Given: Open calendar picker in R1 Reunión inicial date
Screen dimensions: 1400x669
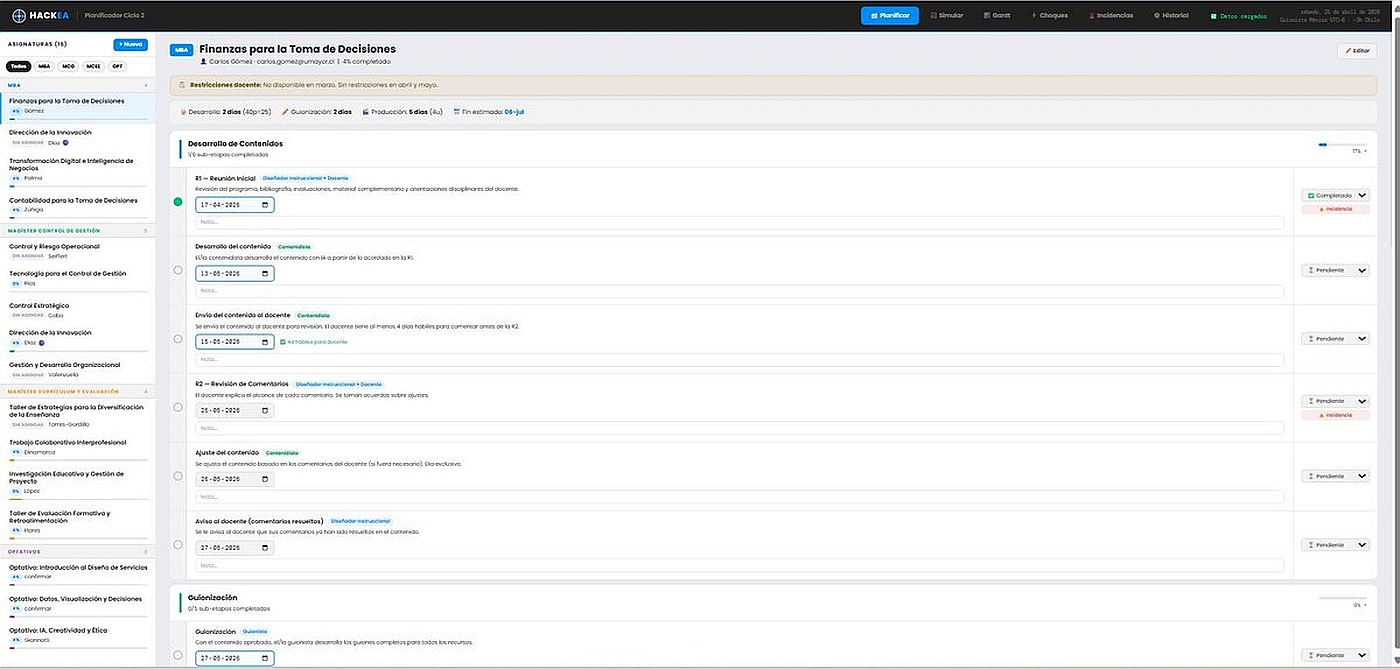Looking at the screenshot, I should click(265, 205).
